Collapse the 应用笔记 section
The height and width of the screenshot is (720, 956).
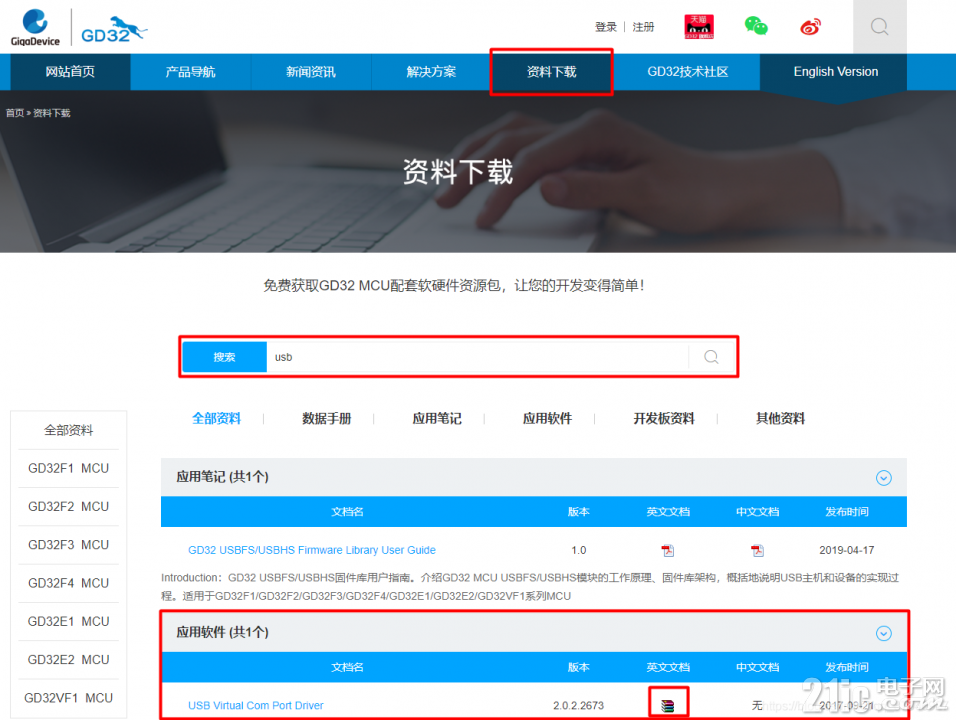click(x=883, y=478)
